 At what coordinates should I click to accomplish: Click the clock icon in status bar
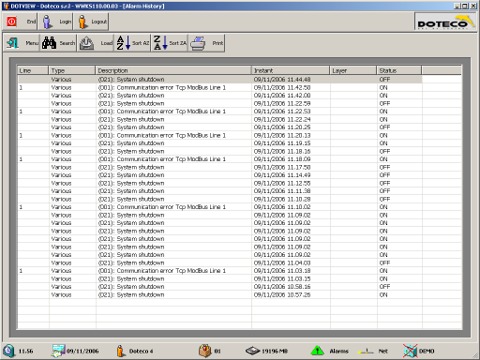point(9,351)
